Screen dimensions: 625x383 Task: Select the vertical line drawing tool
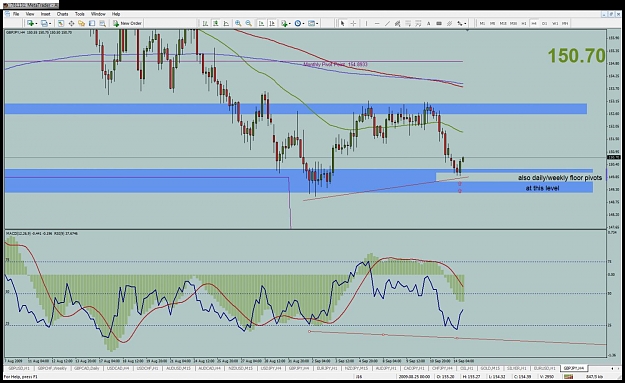[366, 24]
